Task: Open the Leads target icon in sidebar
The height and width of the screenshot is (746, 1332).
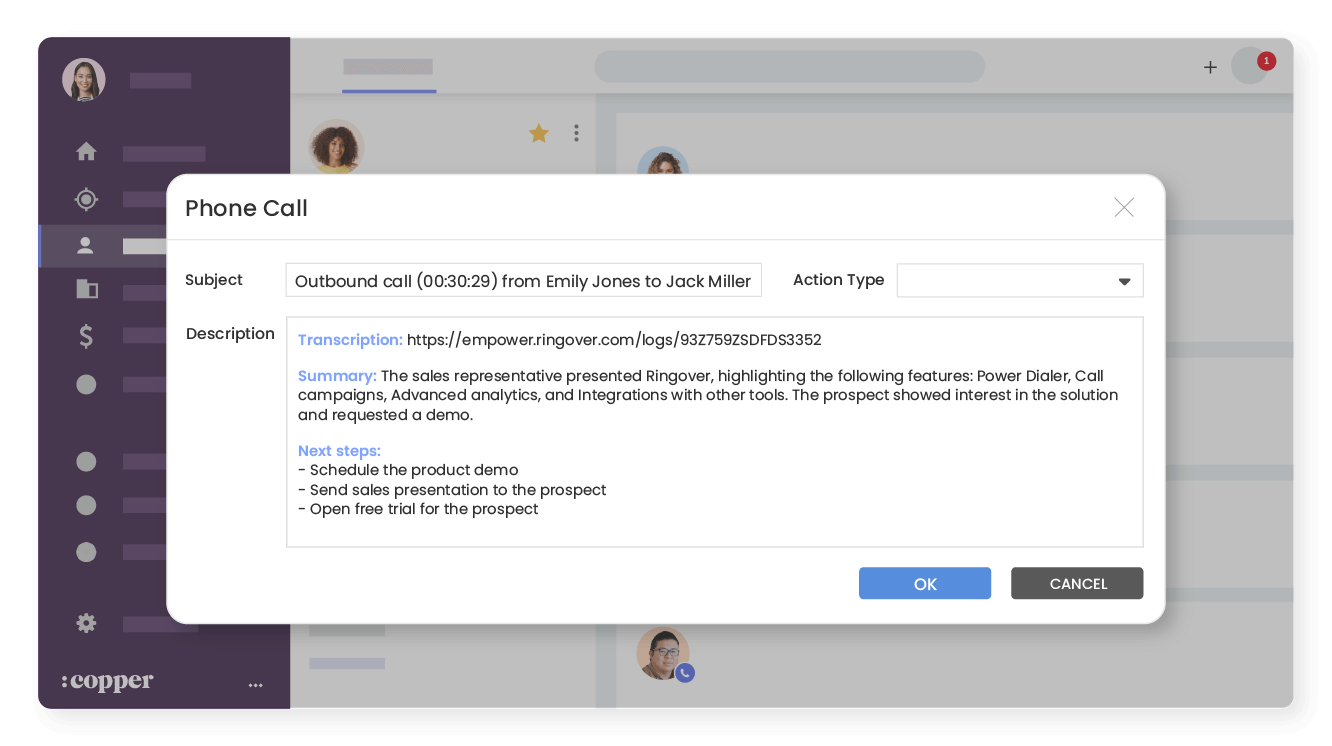Action: point(86,199)
